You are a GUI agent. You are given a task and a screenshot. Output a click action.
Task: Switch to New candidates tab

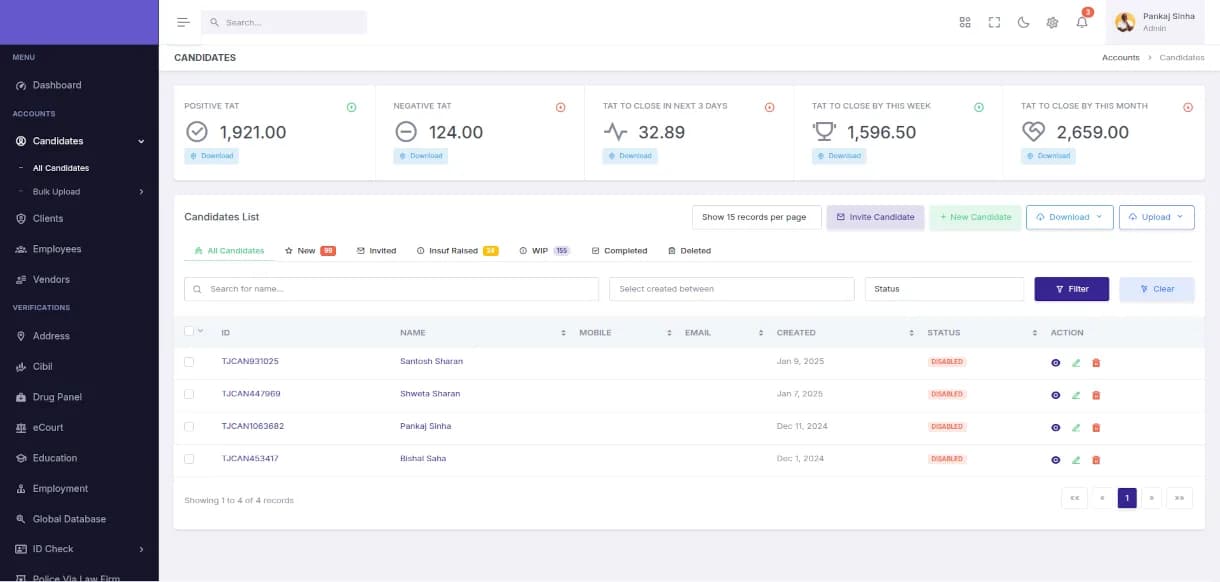point(310,251)
